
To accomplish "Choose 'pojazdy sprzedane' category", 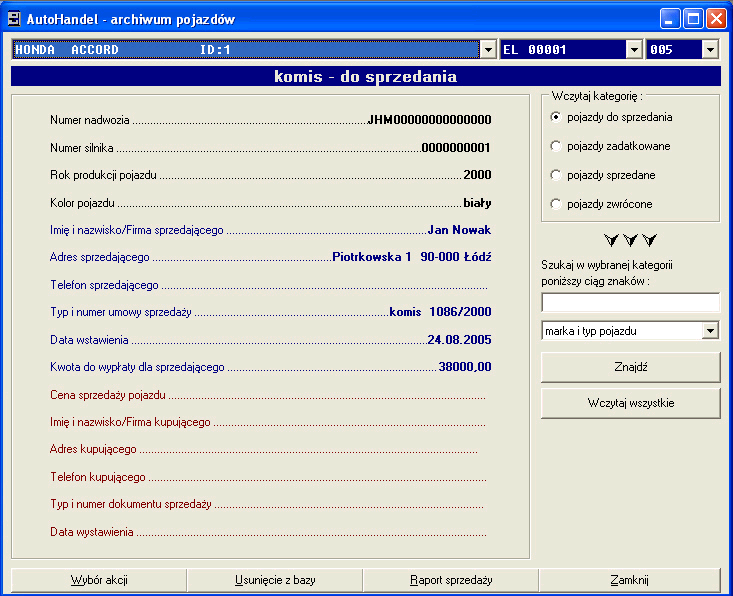I will [x=556, y=175].
